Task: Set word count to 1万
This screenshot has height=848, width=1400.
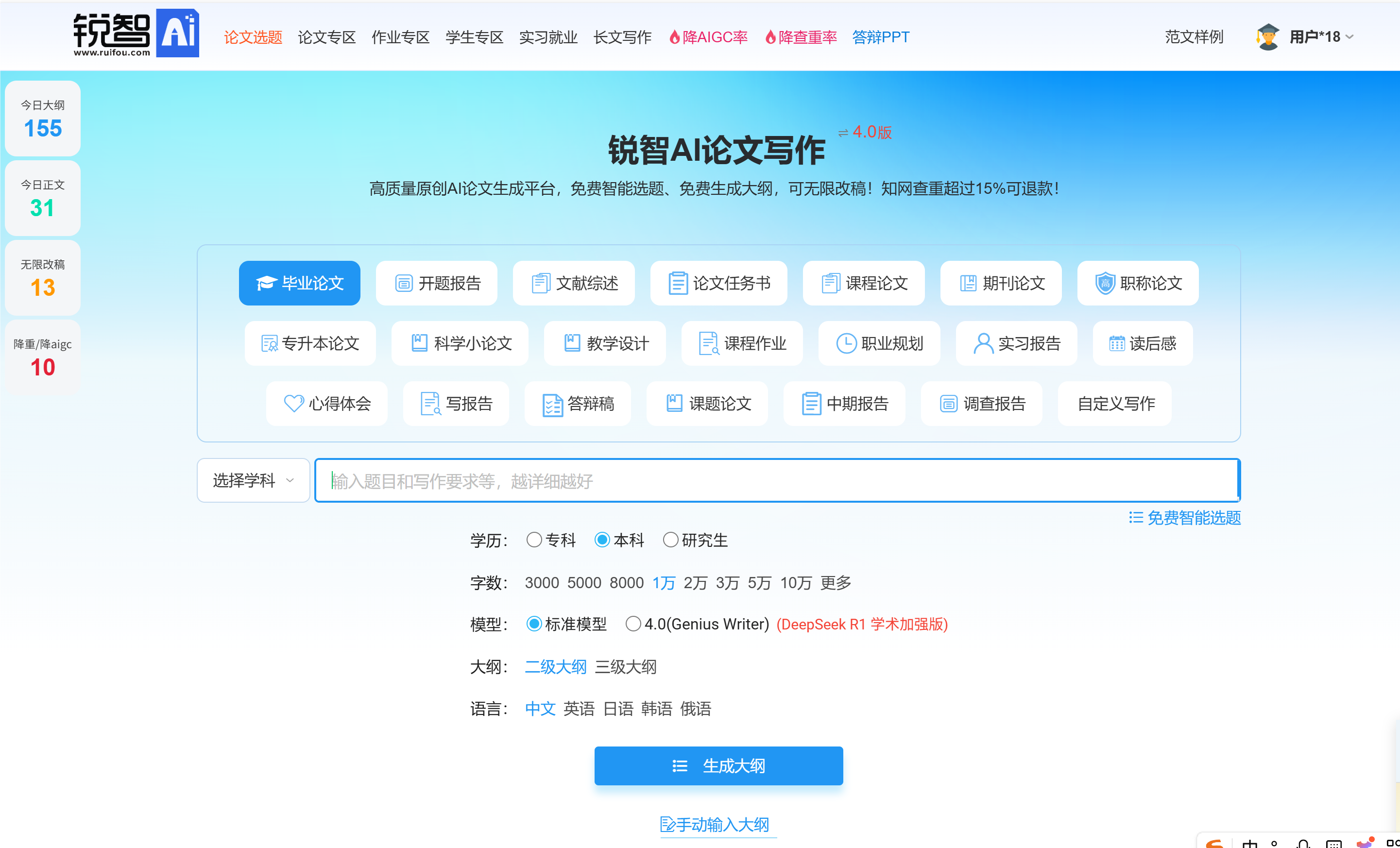Action: tap(664, 583)
